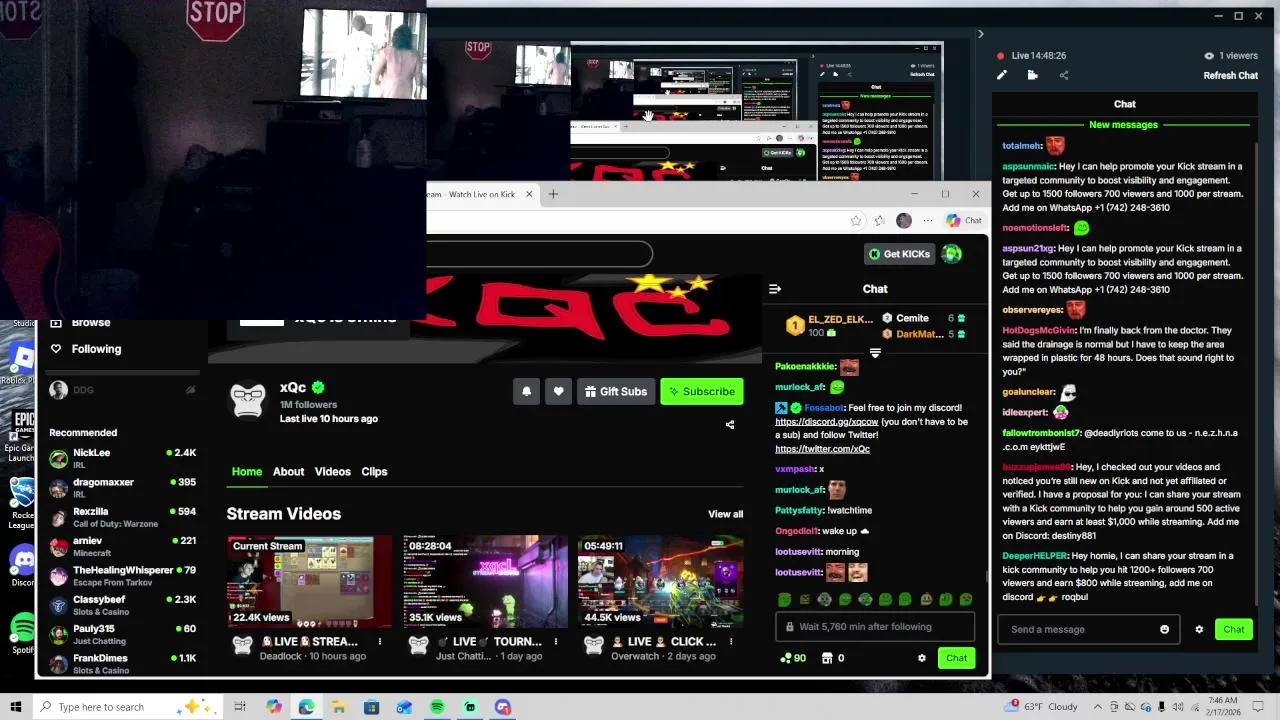Click the Chat button in browser toolbar
The height and width of the screenshot is (720, 1280).
(965, 220)
